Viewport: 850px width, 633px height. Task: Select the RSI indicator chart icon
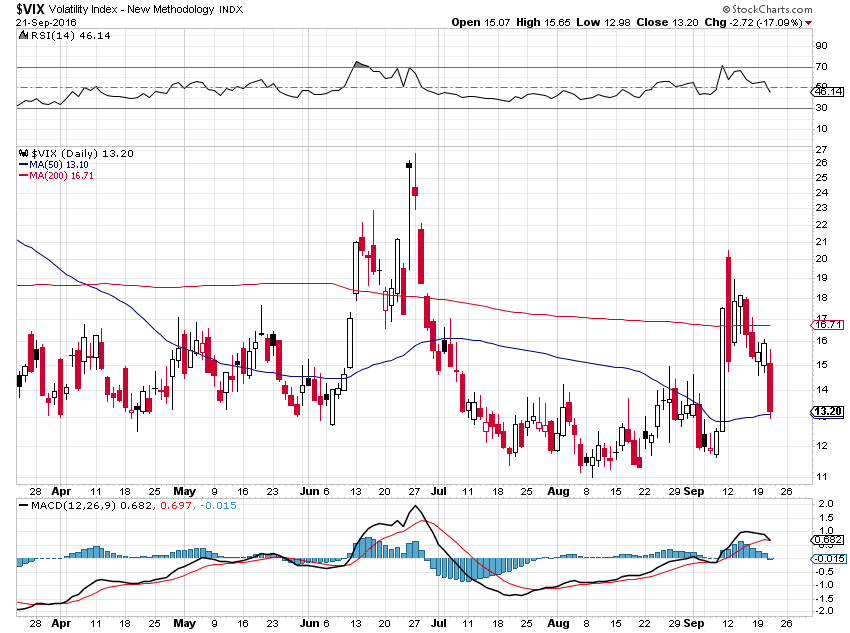[x=24, y=34]
